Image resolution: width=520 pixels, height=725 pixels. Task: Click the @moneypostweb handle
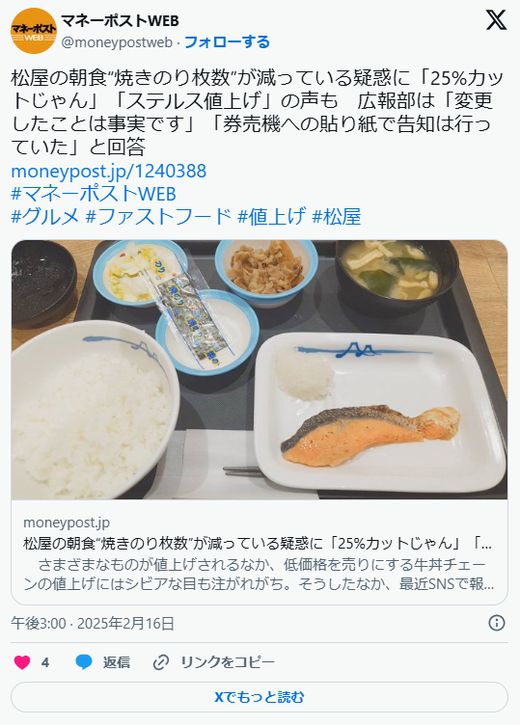coord(117,42)
